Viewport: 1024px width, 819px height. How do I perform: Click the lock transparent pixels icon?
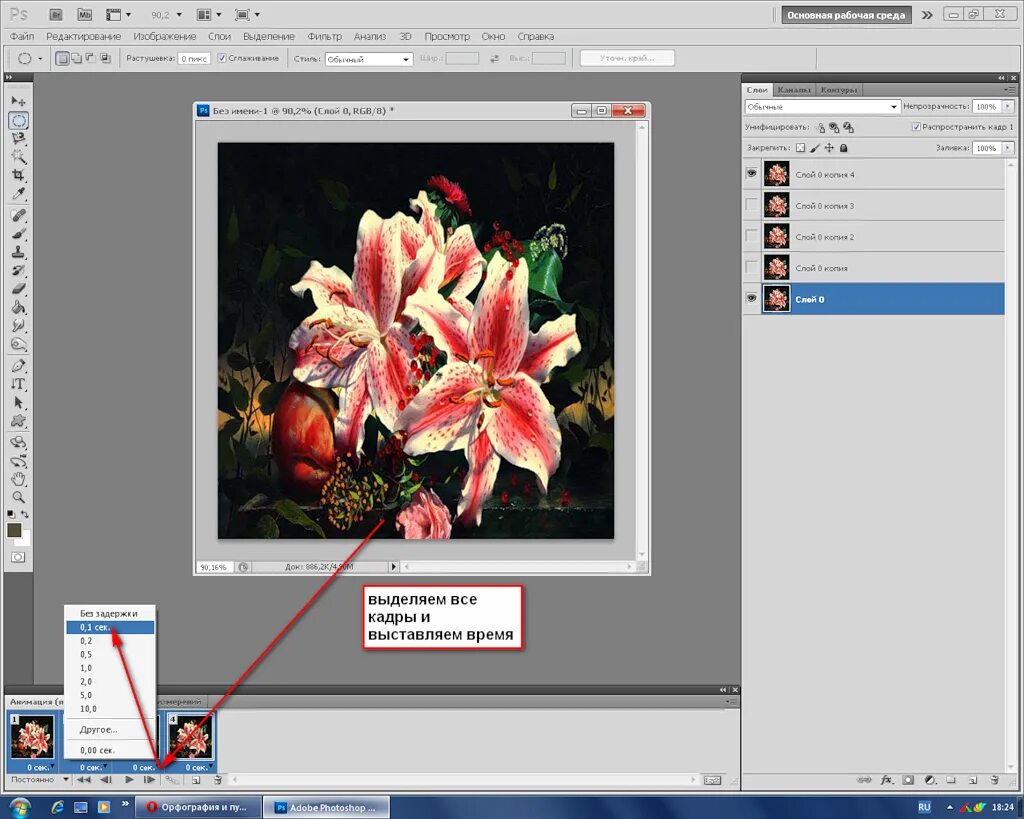(800, 148)
